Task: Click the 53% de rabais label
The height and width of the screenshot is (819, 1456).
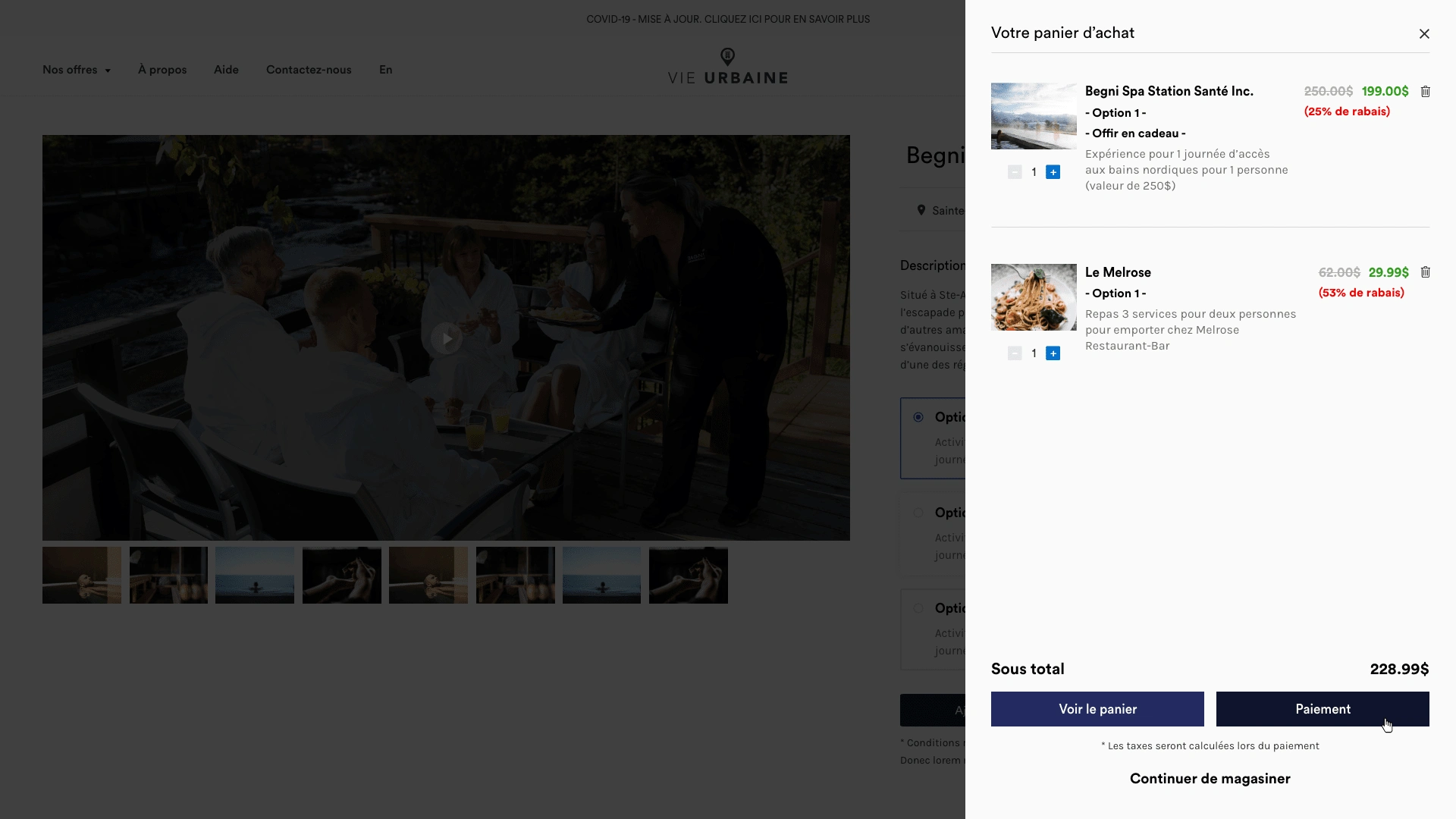Action: pyautogui.click(x=1361, y=293)
